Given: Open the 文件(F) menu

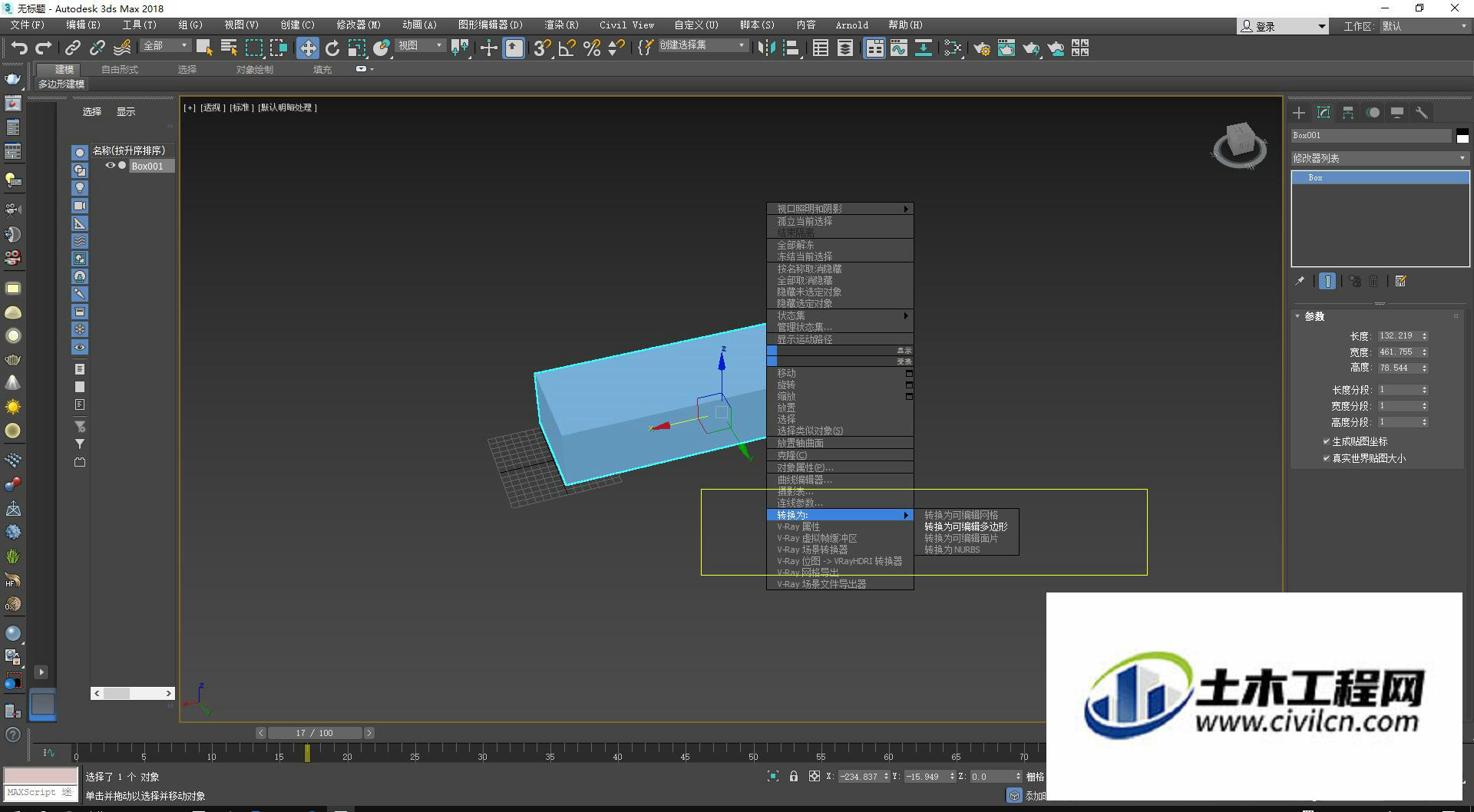Looking at the screenshot, I should point(27,25).
